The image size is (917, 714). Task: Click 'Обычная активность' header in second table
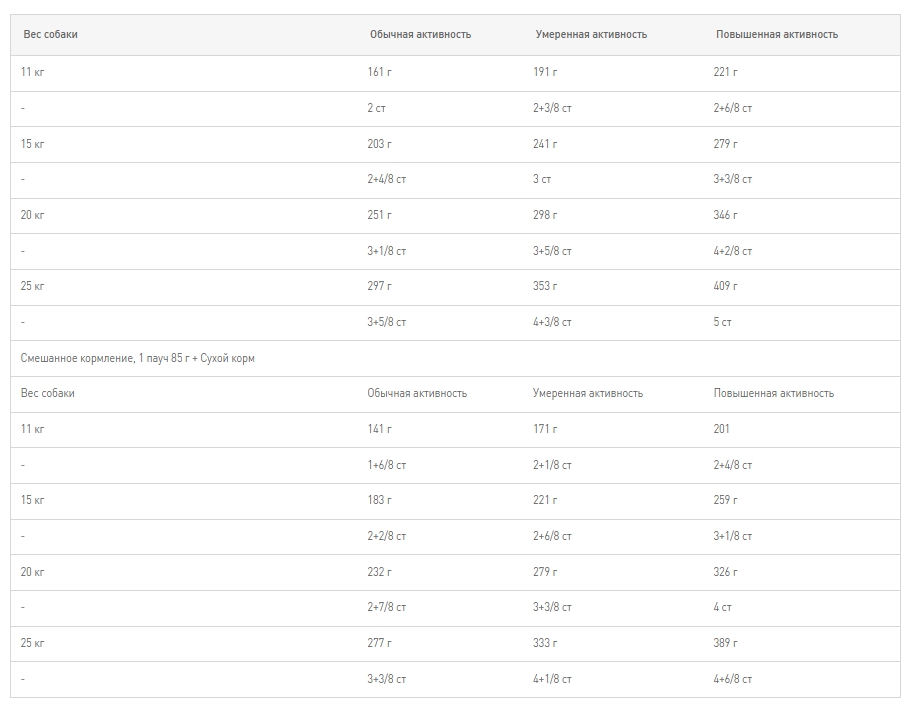[x=417, y=393]
